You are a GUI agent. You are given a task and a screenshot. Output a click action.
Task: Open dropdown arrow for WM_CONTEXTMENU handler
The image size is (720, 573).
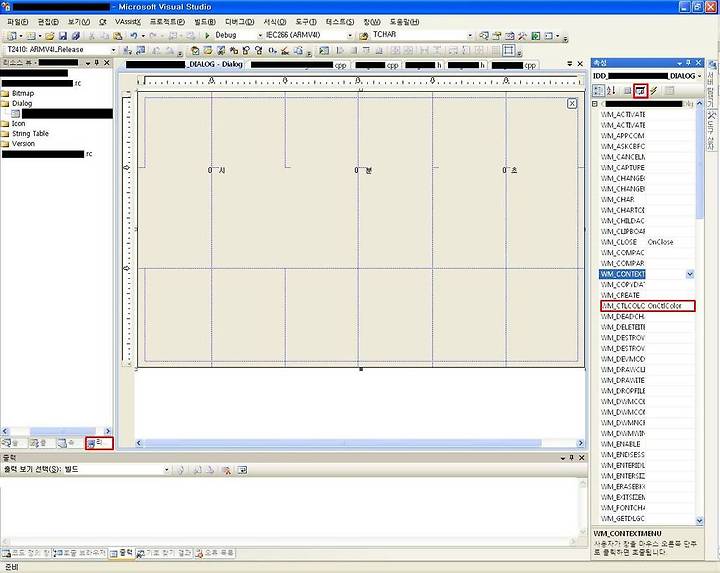(690, 274)
